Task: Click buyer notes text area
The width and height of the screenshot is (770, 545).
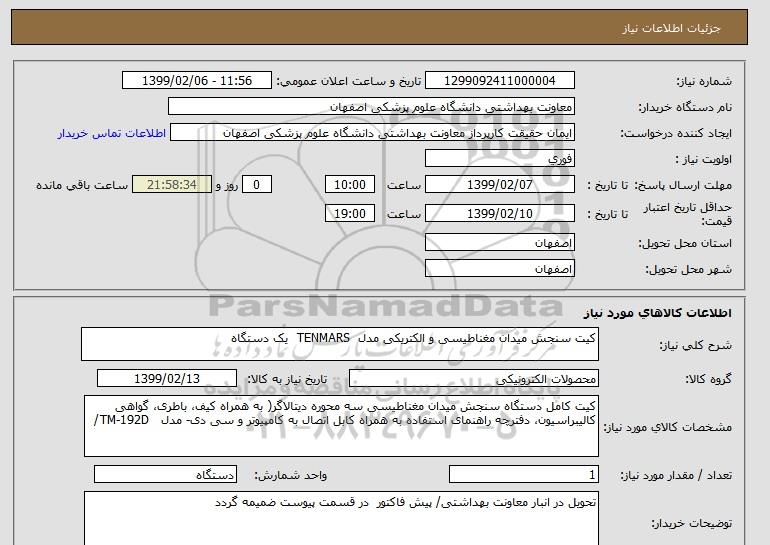Action: (341, 518)
